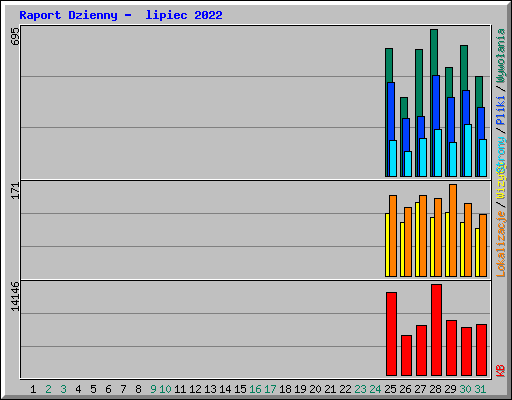Click the orange bar for day 31
The image size is (512, 400).
pyautogui.click(x=483, y=245)
